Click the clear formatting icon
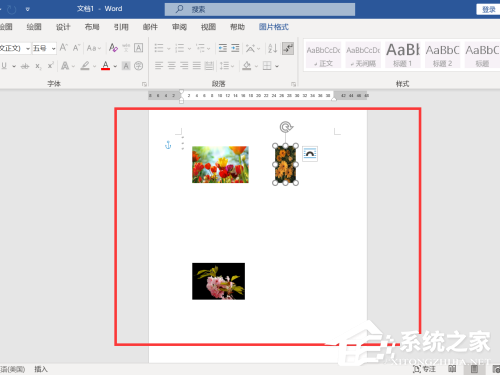500x375 pixels. point(113,48)
